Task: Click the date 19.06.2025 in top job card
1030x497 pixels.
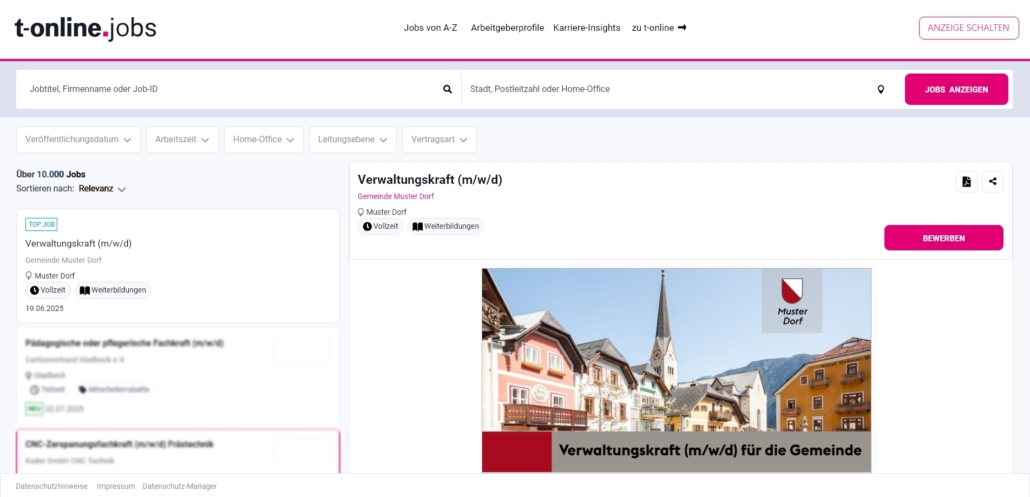Action: 45,308
